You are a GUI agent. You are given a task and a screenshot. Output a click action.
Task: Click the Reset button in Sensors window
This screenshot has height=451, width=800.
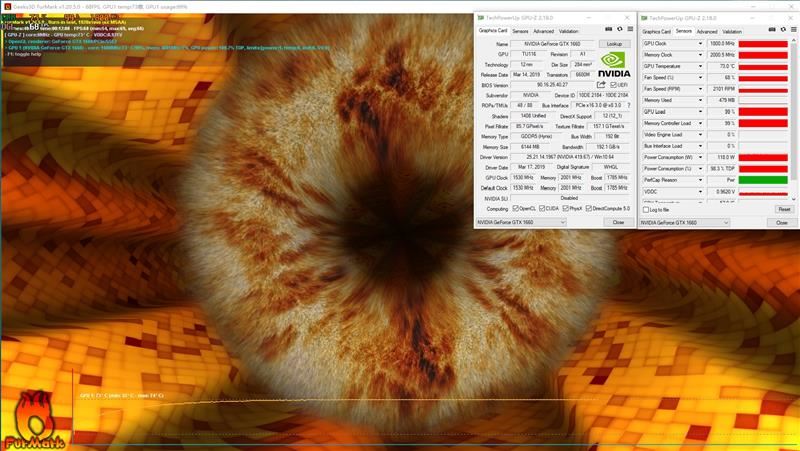pos(784,210)
